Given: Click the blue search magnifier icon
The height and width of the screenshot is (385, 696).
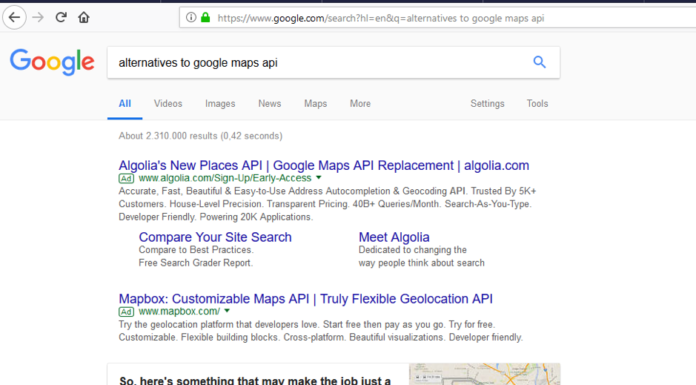Looking at the screenshot, I should [539, 62].
